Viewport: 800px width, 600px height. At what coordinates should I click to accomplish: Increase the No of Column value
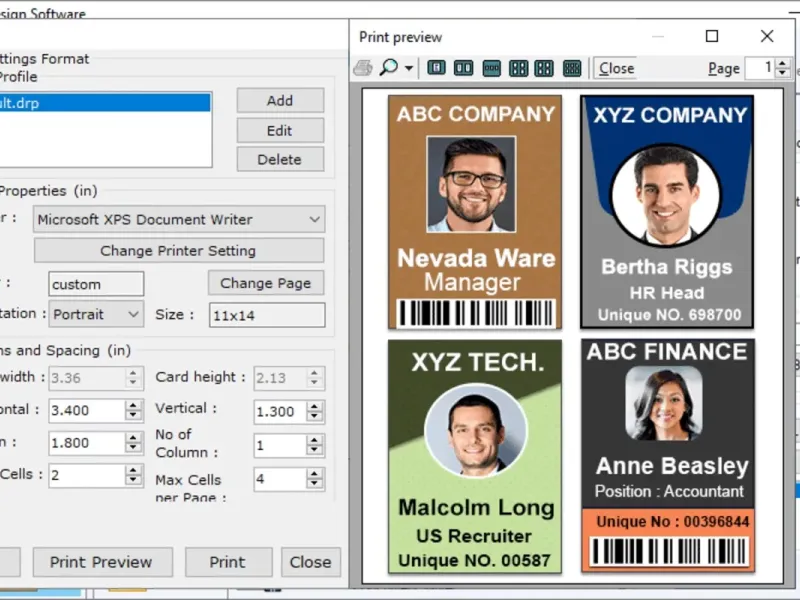point(314,440)
